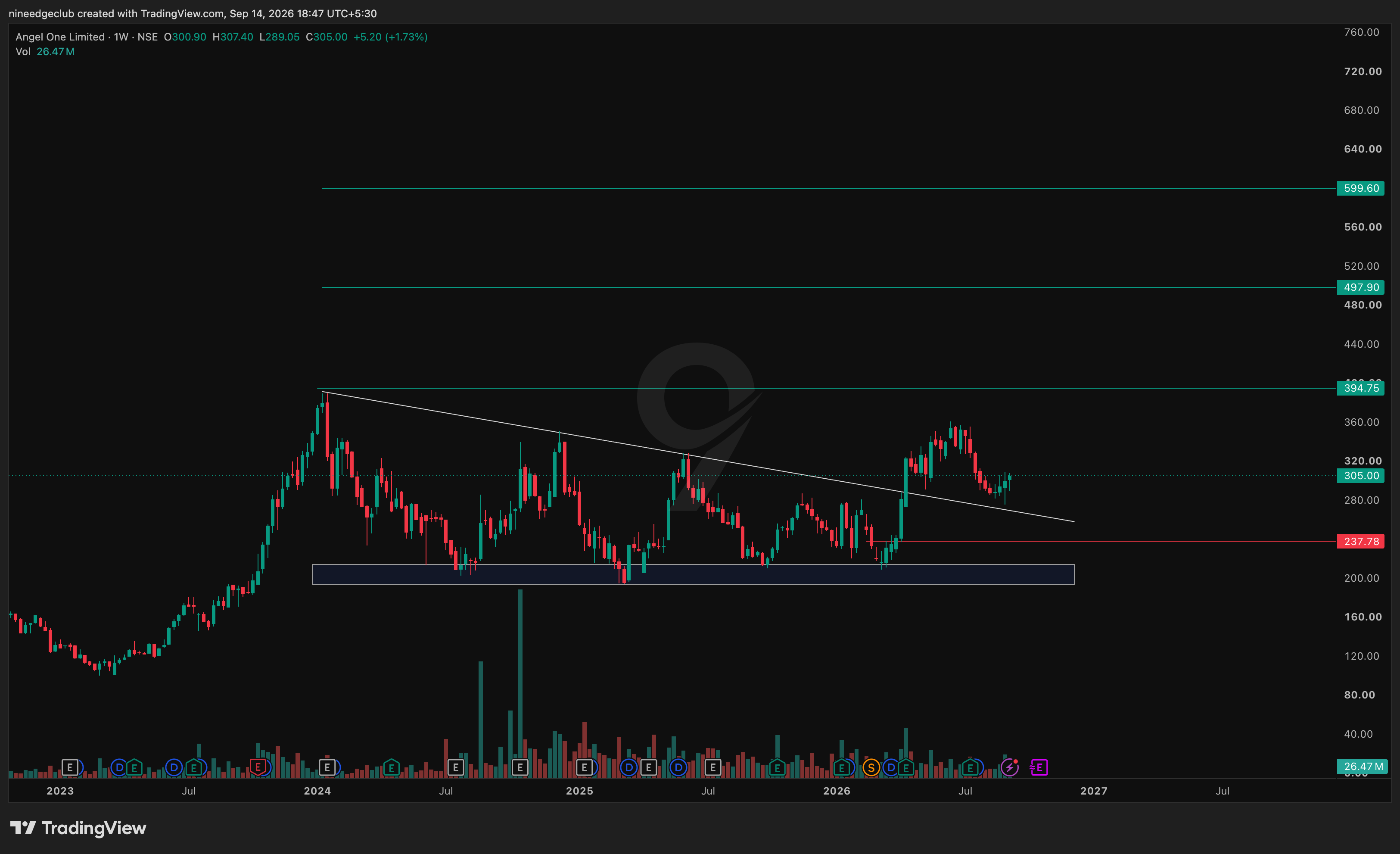This screenshot has height=854, width=1400.
Task: Select the red 237.78 price label
Action: coord(1361,542)
